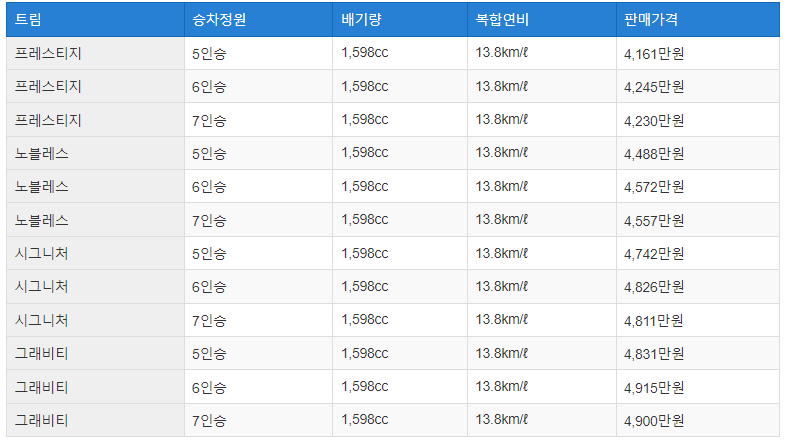Click 13.8km/ℓ in the 4,915만원 row
Screen dimensions: 787x443
[502, 386]
